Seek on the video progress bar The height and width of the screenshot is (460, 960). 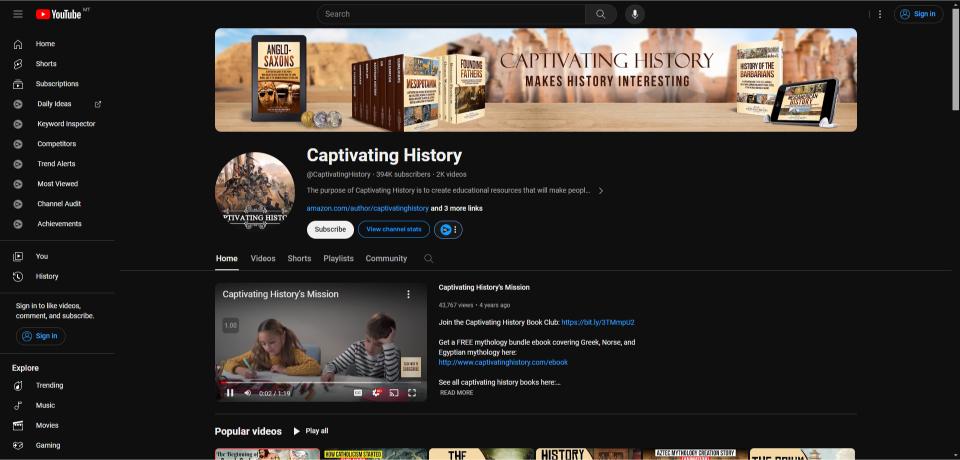click(x=321, y=383)
